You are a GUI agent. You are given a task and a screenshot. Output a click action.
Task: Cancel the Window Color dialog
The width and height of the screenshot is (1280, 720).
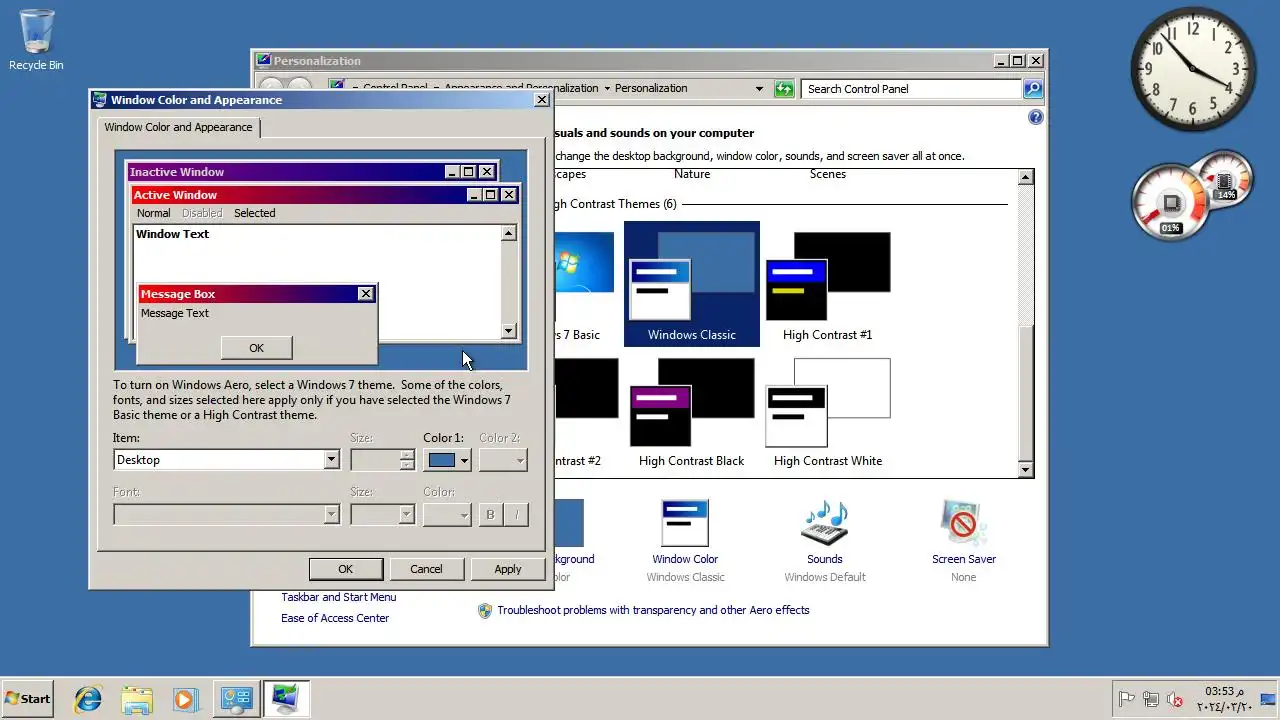point(426,569)
